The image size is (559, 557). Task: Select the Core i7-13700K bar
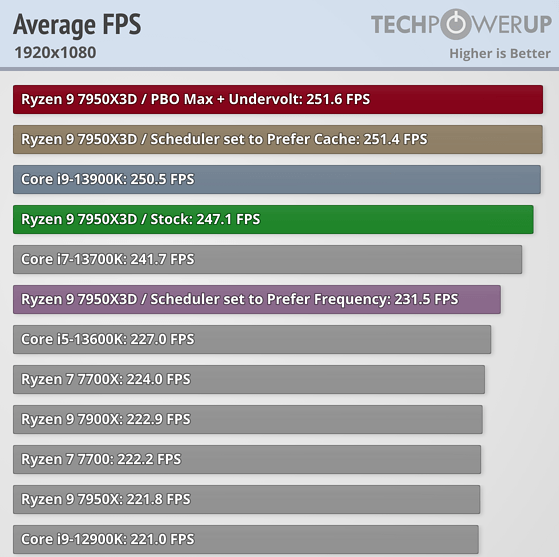coord(267,259)
